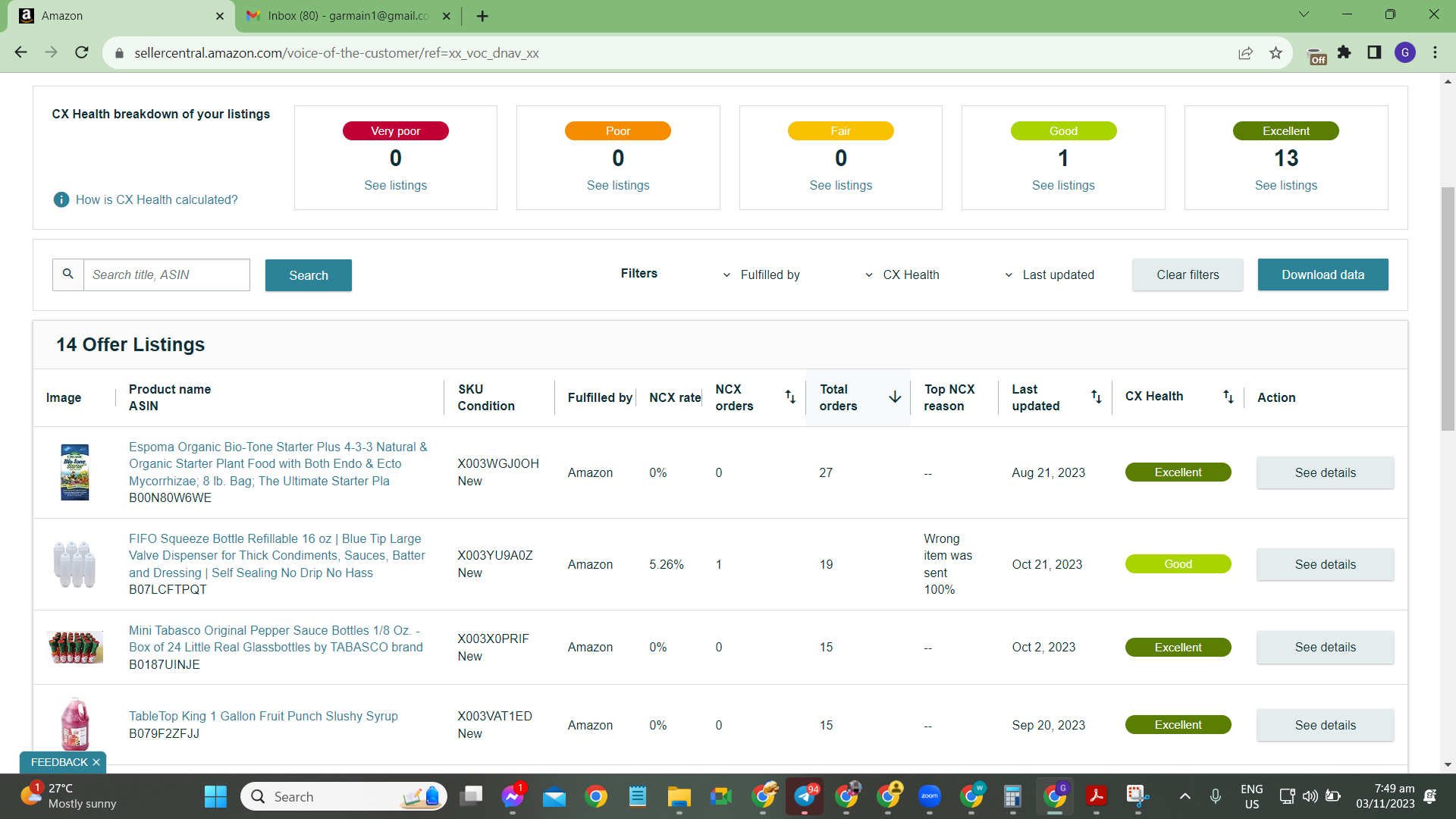Image resolution: width=1456 pixels, height=819 pixels.
Task: Open the browser side panel
Action: point(1374,52)
